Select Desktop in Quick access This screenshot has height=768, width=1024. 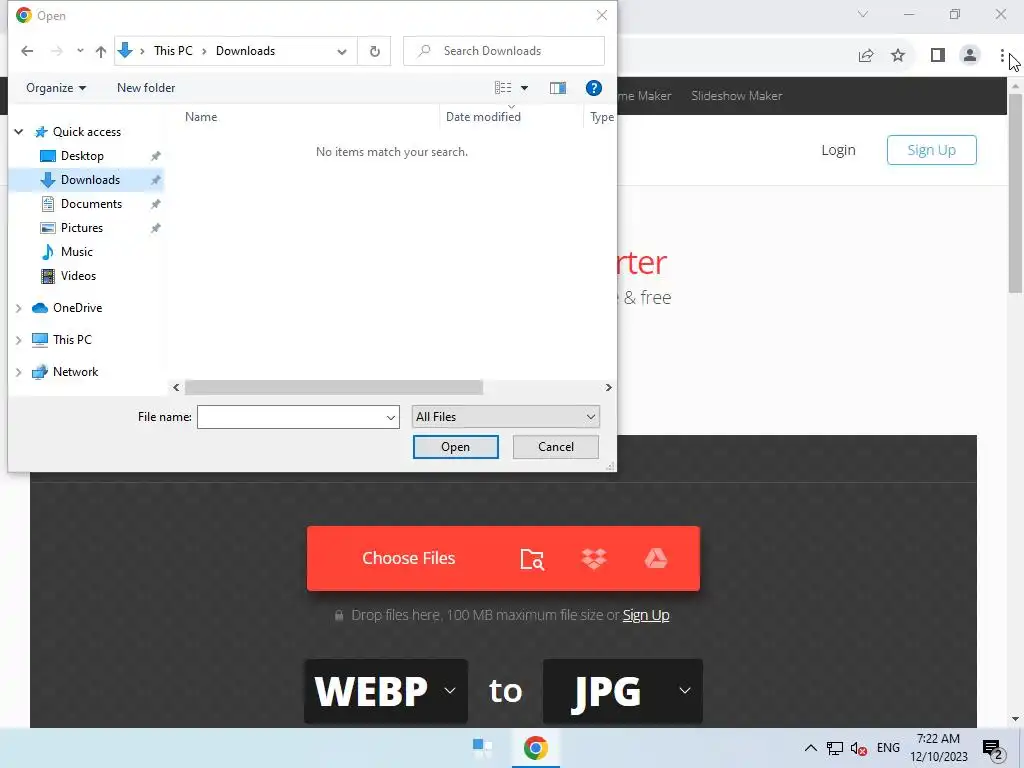click(x=82, y=155)
